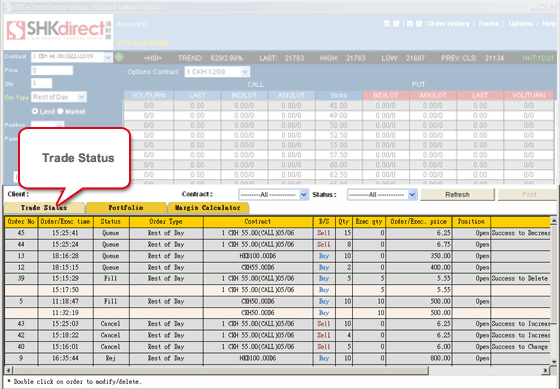The width and height of the screenshot is (560, 389).
Task: Click the Order/Exec time column header
Action: pos(65,222)
